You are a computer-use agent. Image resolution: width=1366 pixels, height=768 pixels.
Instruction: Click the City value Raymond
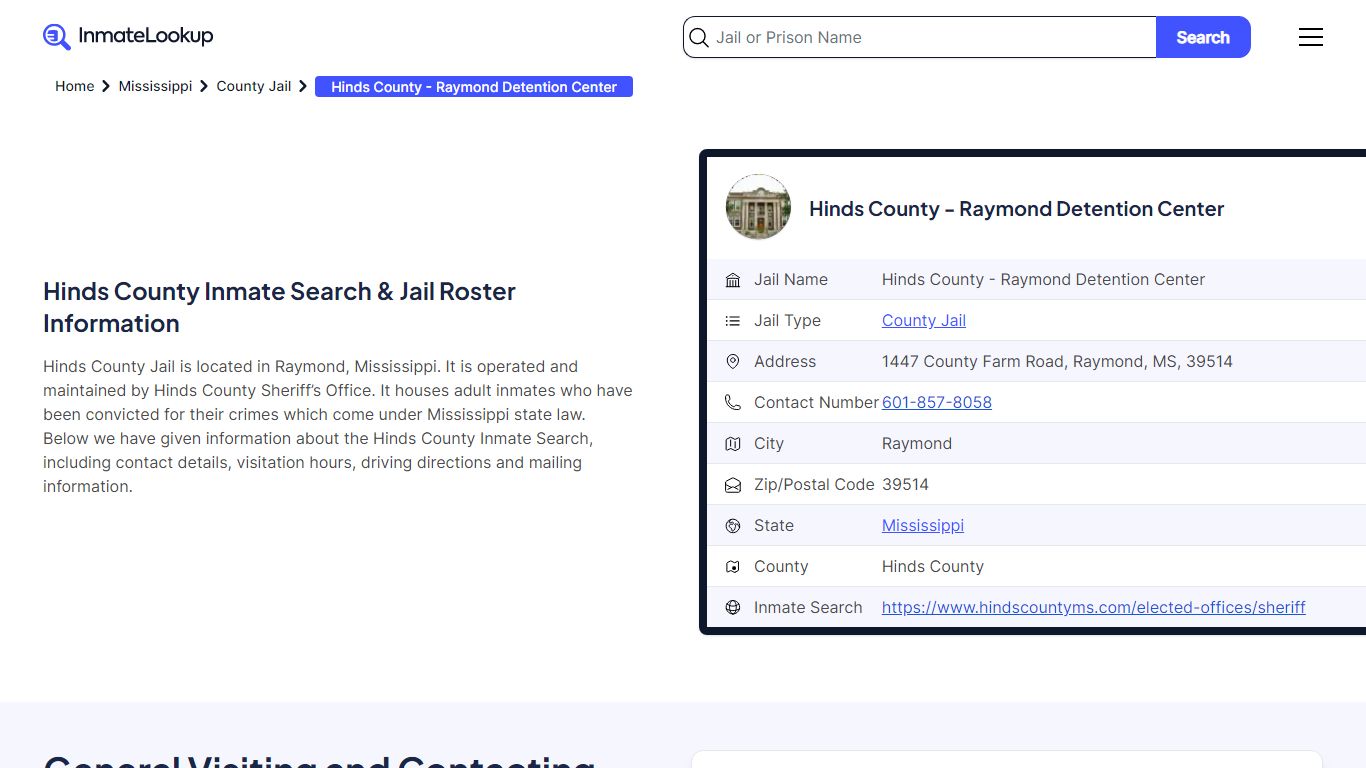coord(917,443)
